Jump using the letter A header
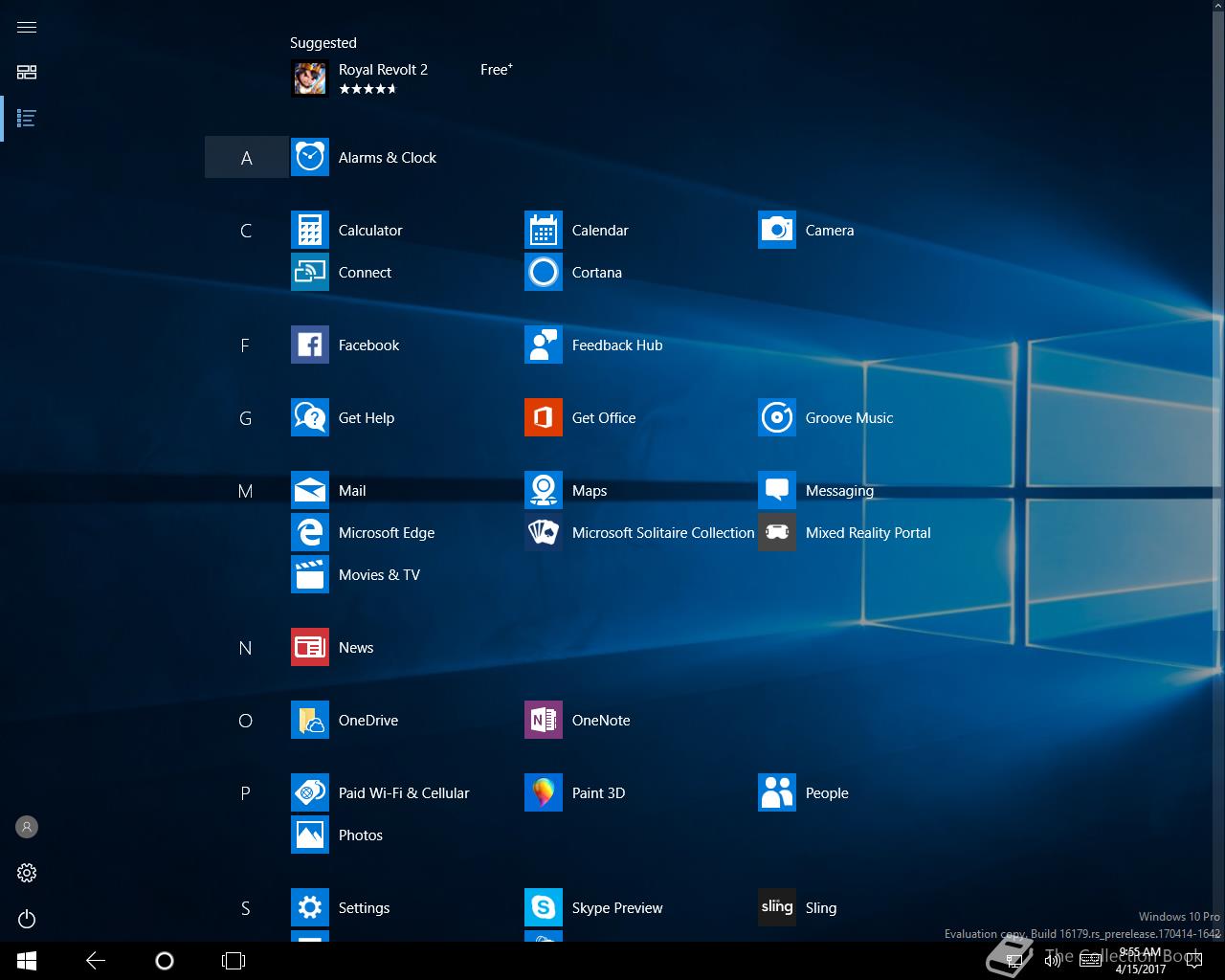The width and height of the screenshot is (1225, 980). tap(246, 158)
